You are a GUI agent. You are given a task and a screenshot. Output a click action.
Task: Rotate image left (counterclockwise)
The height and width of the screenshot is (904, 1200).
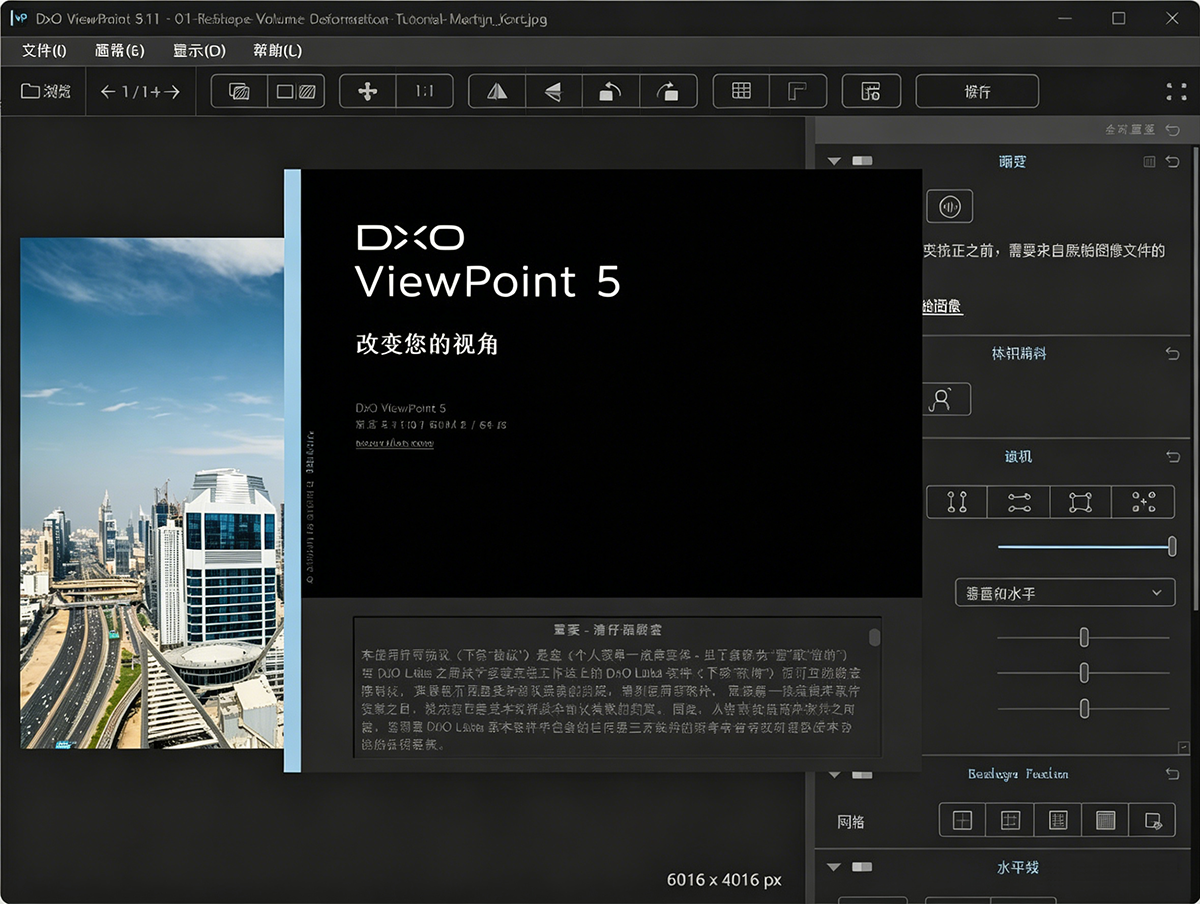pos(610,91)
